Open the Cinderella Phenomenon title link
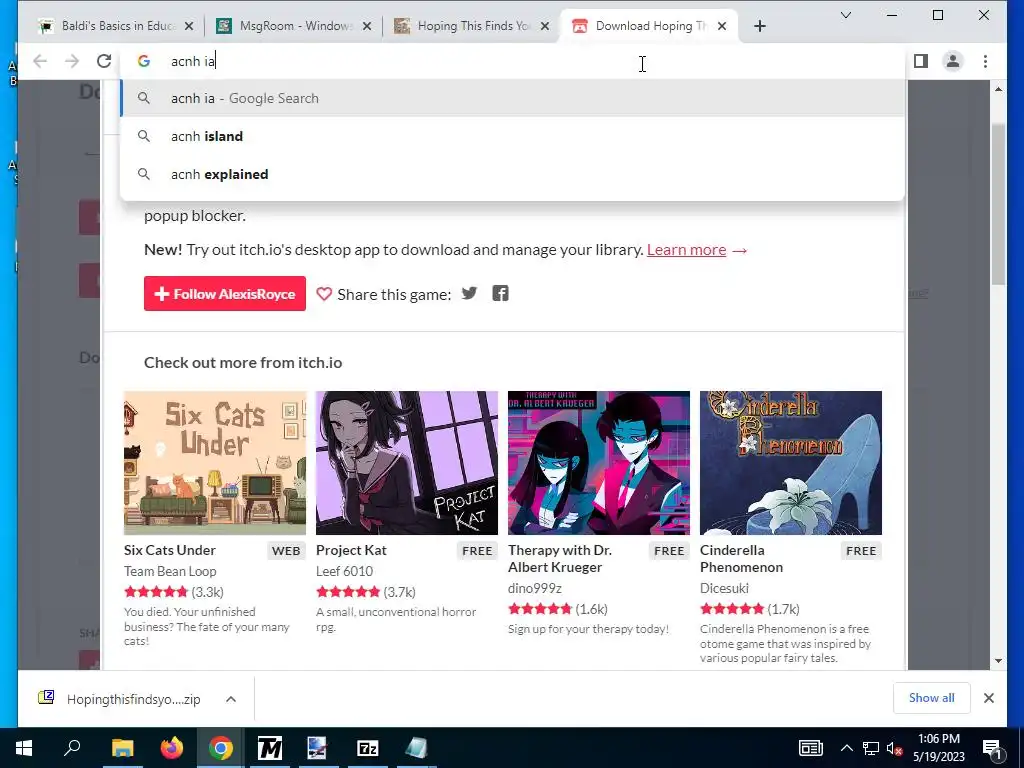The width and height of the screenshot is (1024, 768). coord(741,559)
